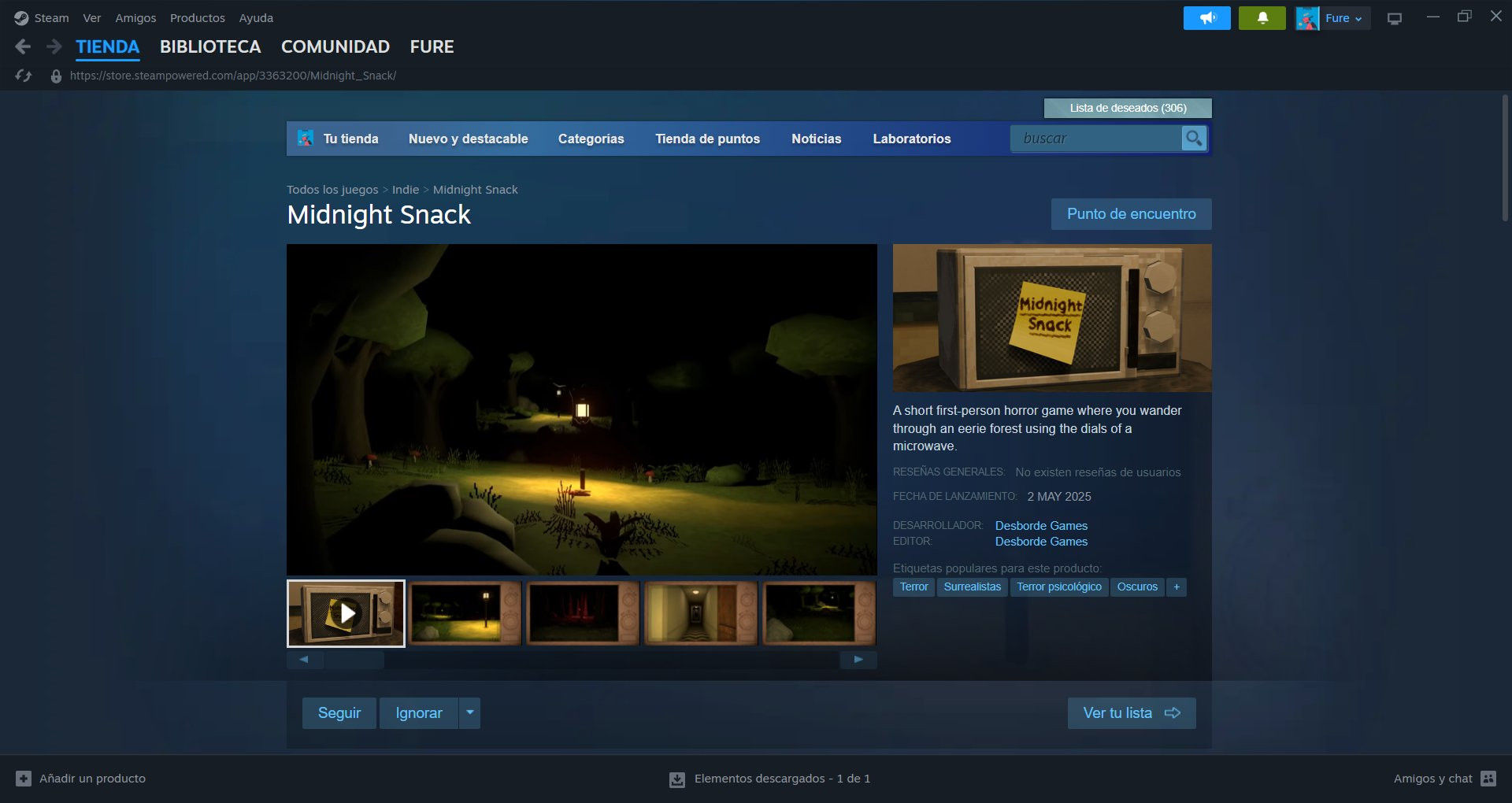Select the Surrealistas tag
1512x803 pixels.
coord(973,587)
